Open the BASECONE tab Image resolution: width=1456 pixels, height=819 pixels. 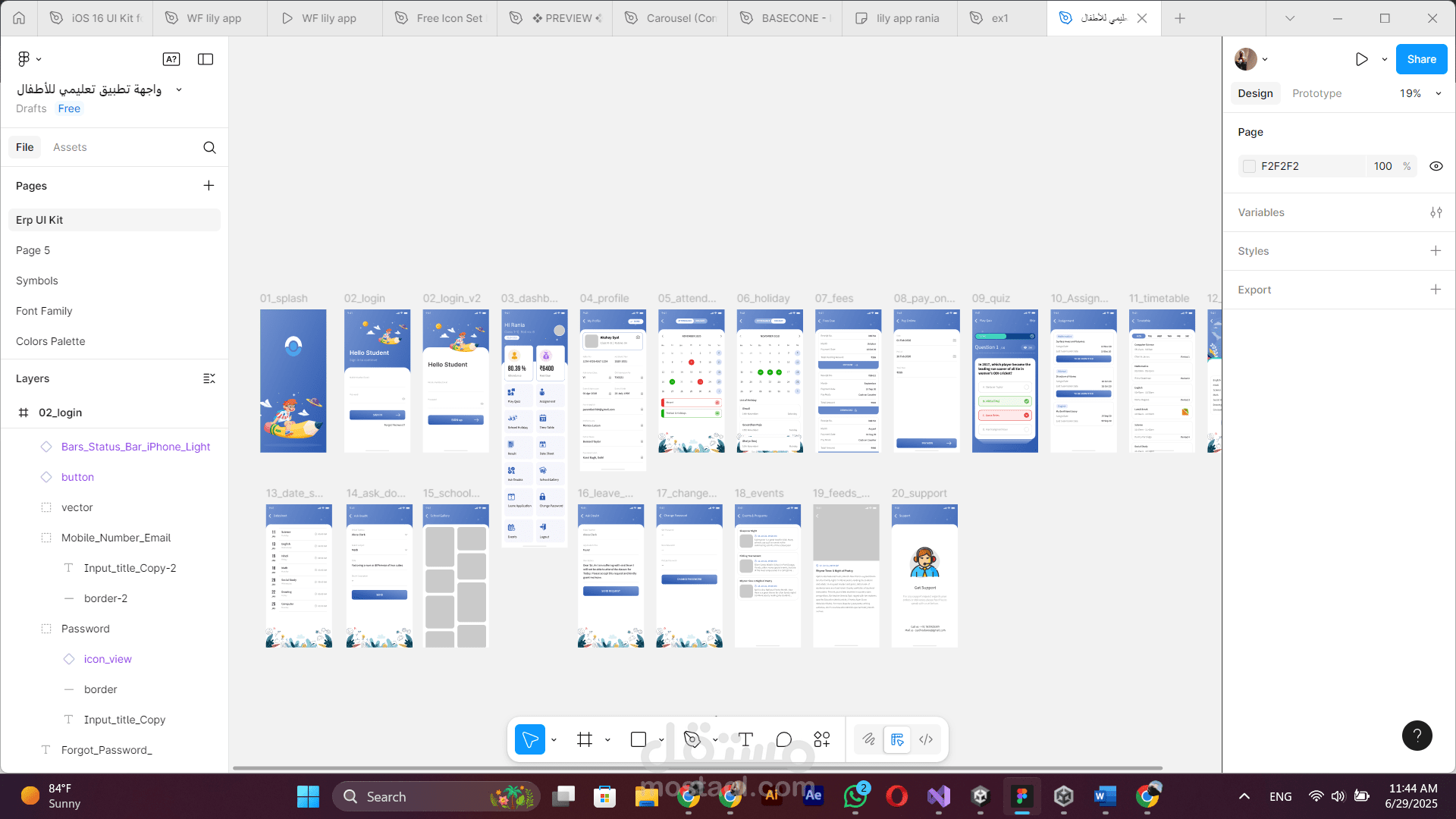click(785, 18)
